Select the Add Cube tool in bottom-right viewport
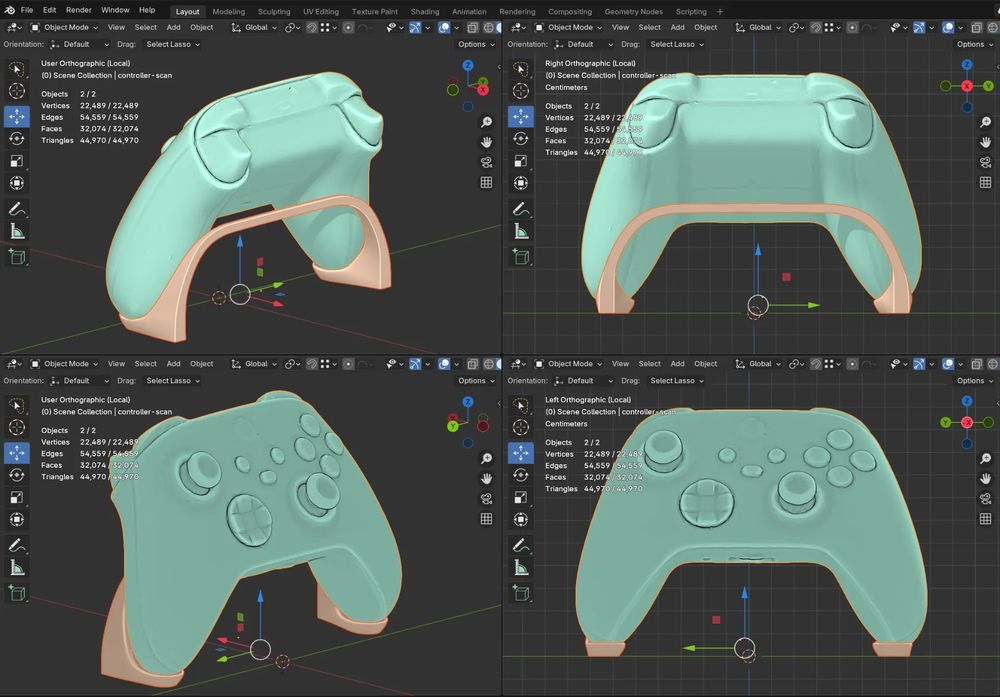The width and height of the screenshot is (1000, 697). coord(521,594)
